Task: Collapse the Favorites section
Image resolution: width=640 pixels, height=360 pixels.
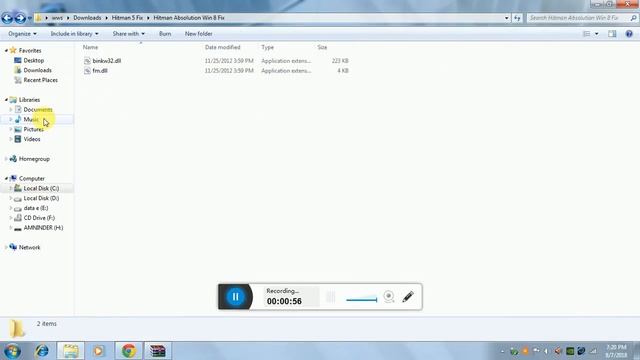Action: pyautogui.click(x=6, y=51)
